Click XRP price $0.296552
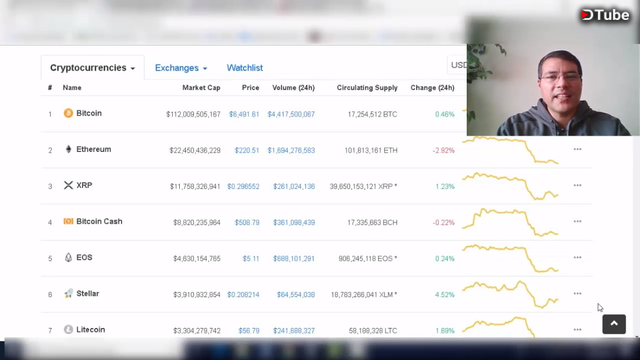This screenshot has height=360, width=640. pyautogui.click(x=243, y=187)
